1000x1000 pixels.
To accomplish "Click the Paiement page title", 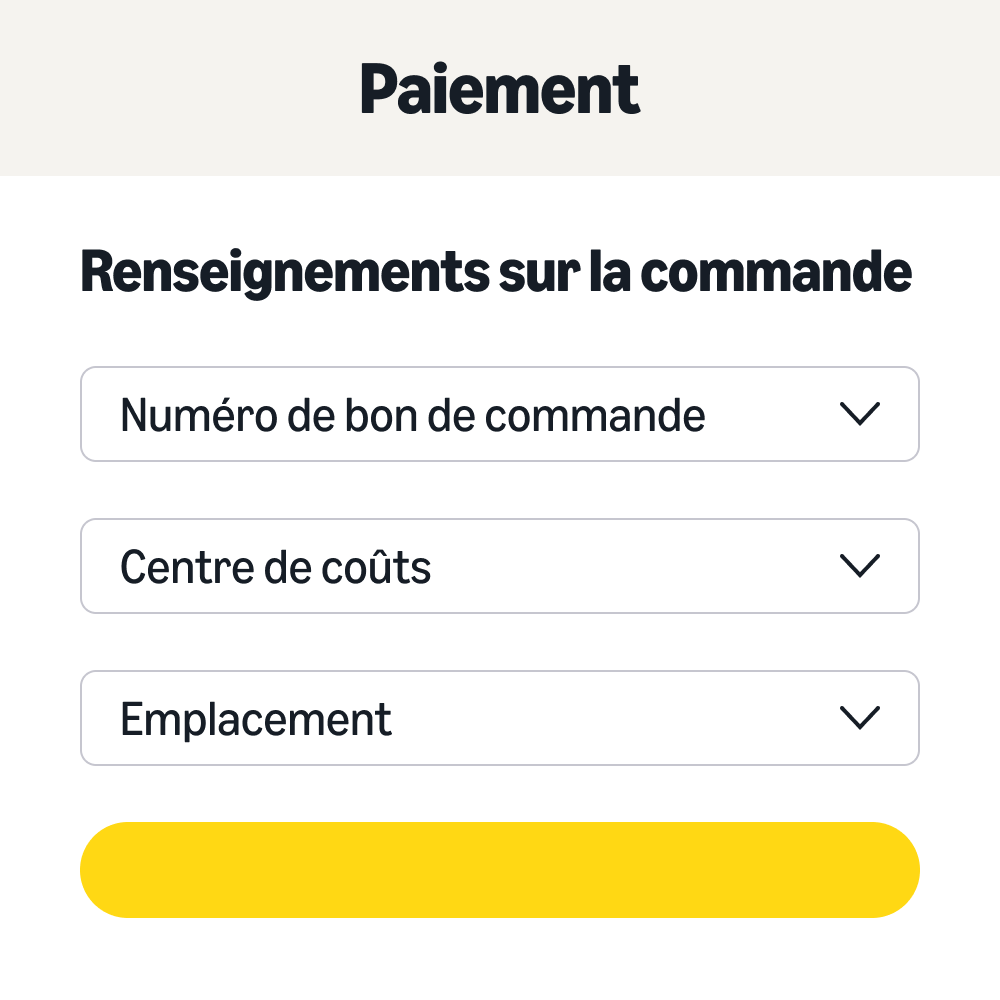I will (x=500, y=88).
